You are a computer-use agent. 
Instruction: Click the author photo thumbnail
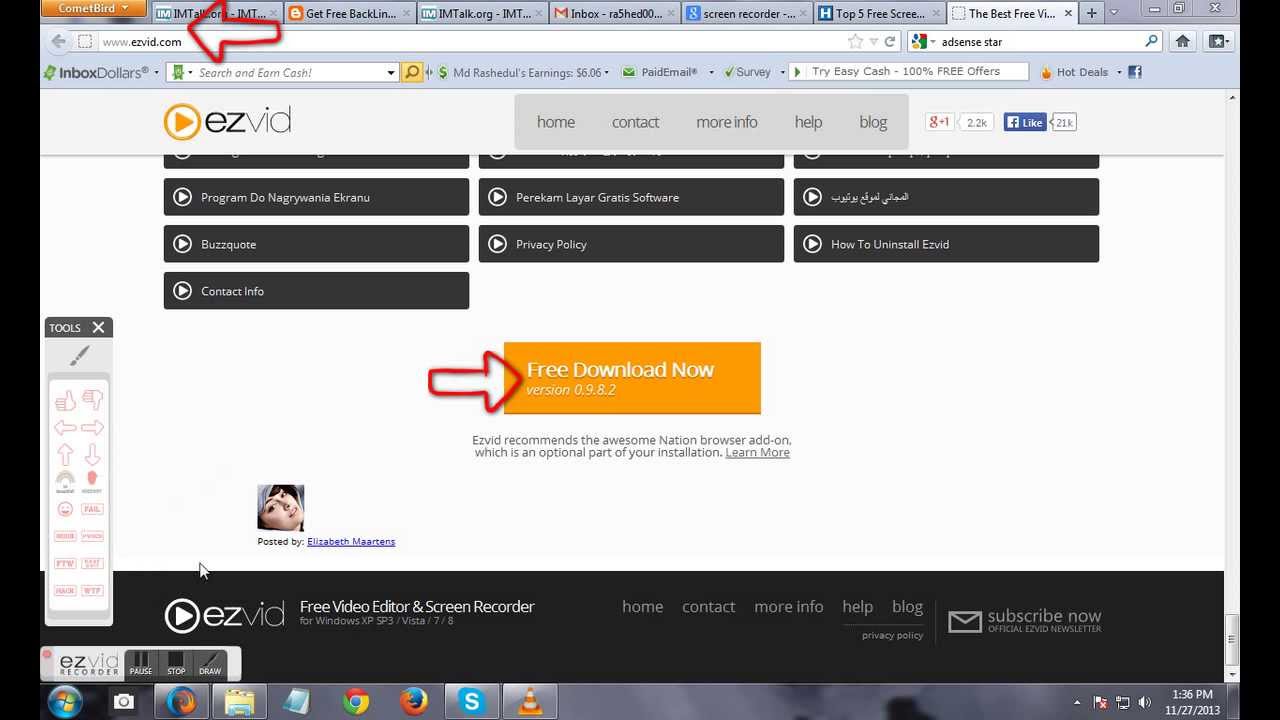(281, 508)
